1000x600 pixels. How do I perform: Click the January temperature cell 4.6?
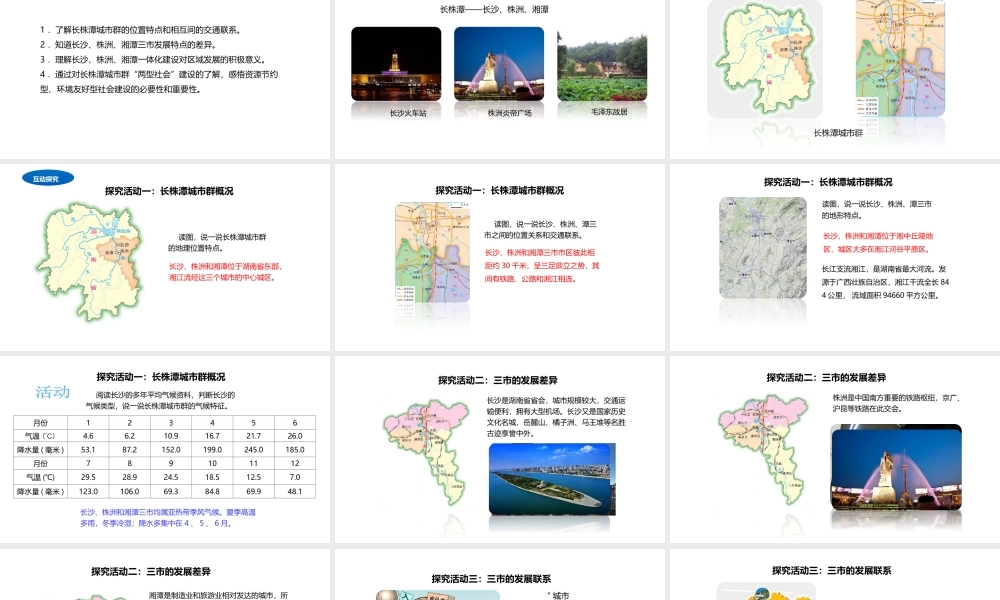point(88,436)
